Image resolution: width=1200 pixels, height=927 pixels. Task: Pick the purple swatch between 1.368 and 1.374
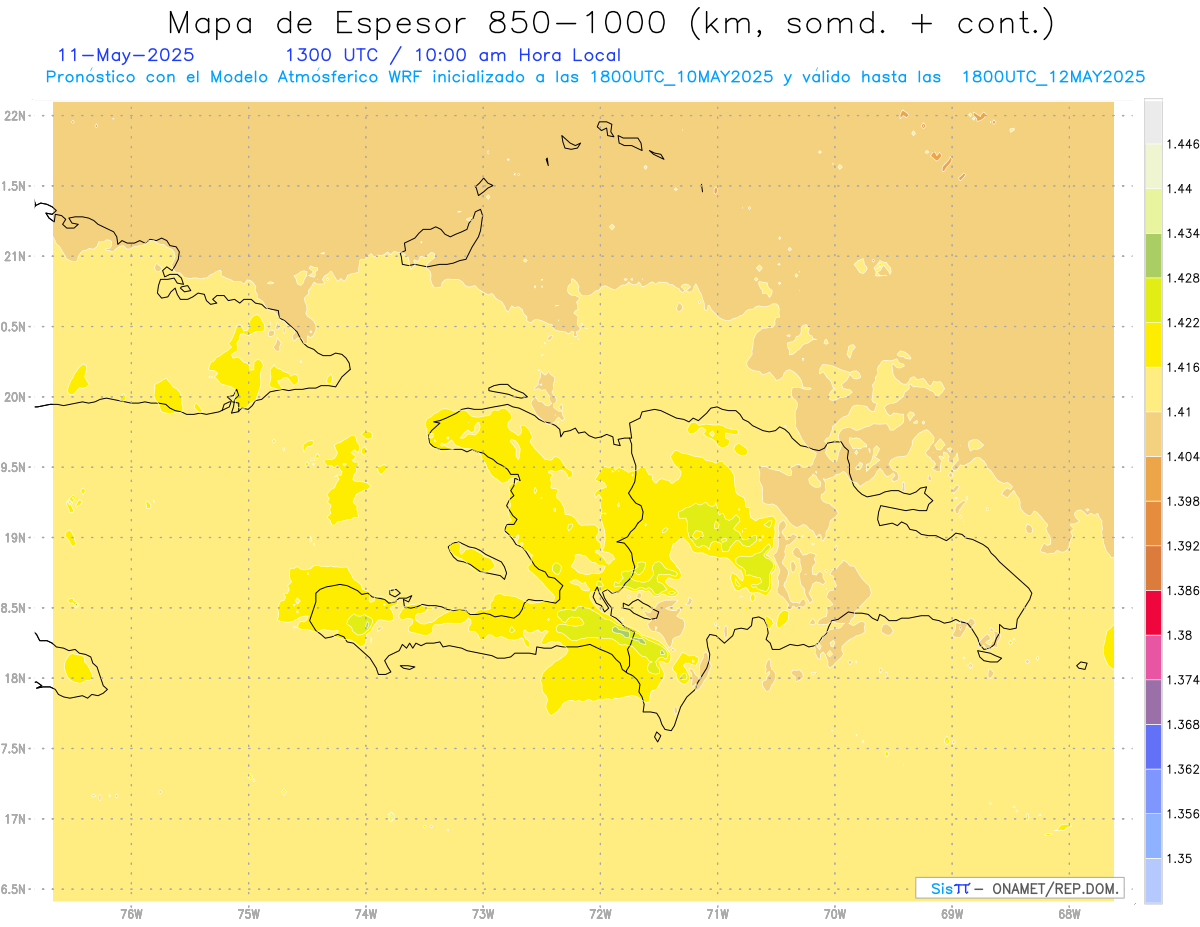pyautogui.click(x=1153, y=702)
